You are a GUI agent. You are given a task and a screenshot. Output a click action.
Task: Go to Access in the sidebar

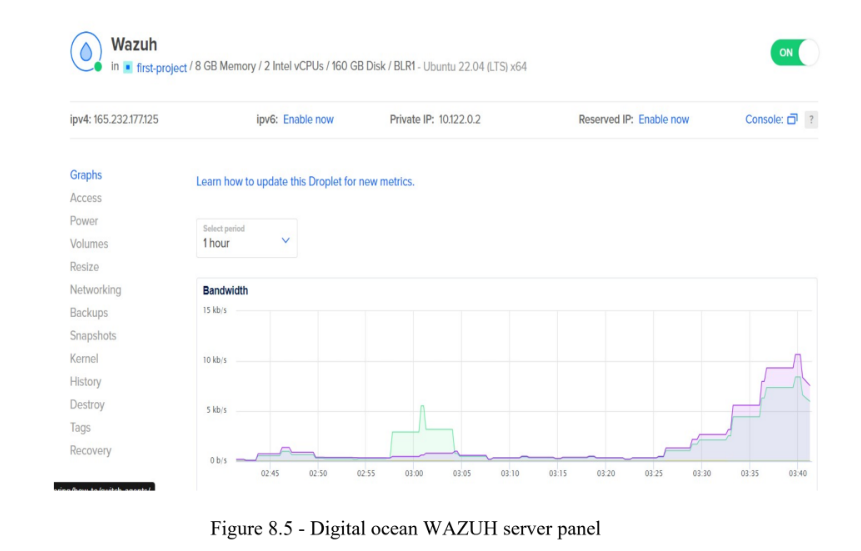[86, 198]
